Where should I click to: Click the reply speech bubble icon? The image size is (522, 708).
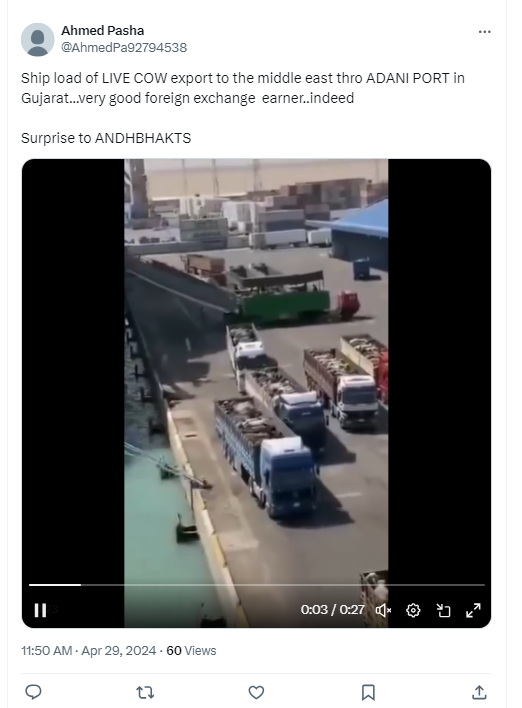pos(33,692)
